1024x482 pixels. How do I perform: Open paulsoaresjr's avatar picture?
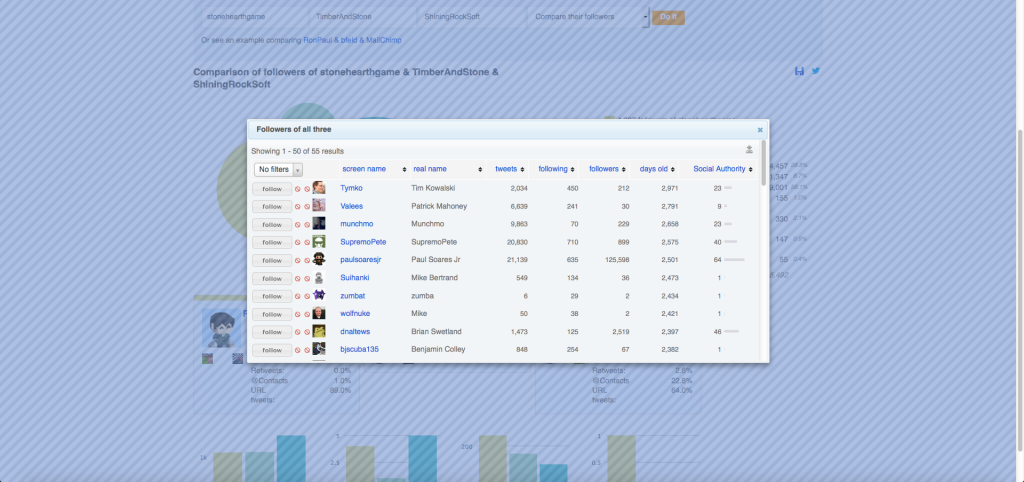319,259
